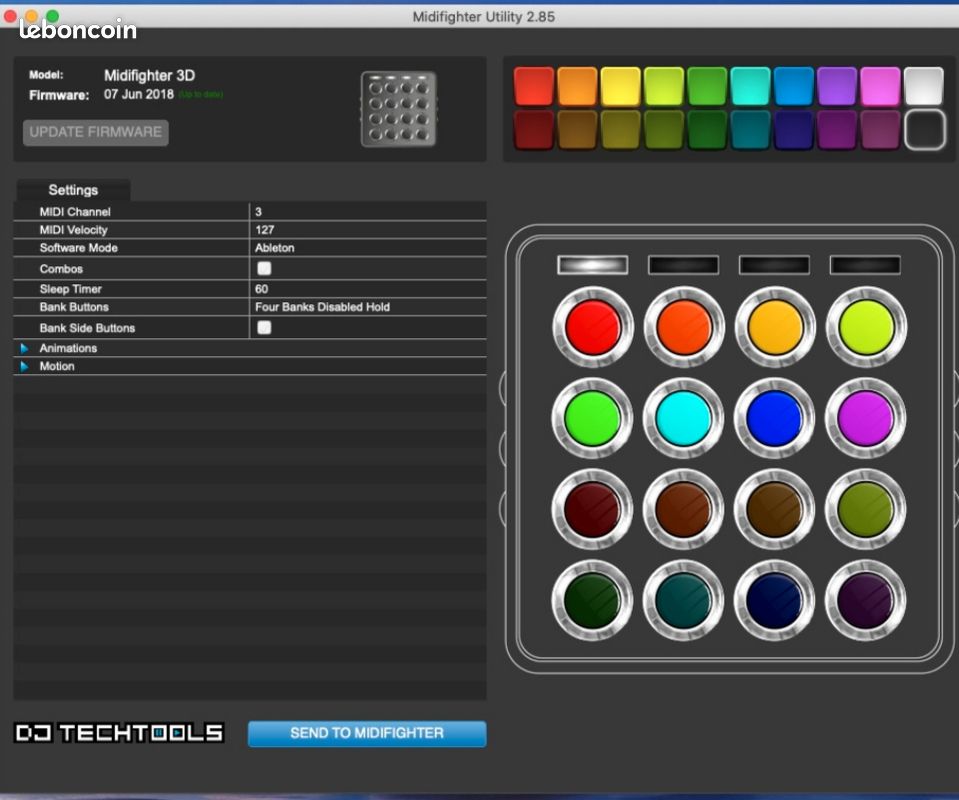Select the dark forest green arcade button
Image resolution: width=959 pixels, height=800 pixels.
(593, 600)
